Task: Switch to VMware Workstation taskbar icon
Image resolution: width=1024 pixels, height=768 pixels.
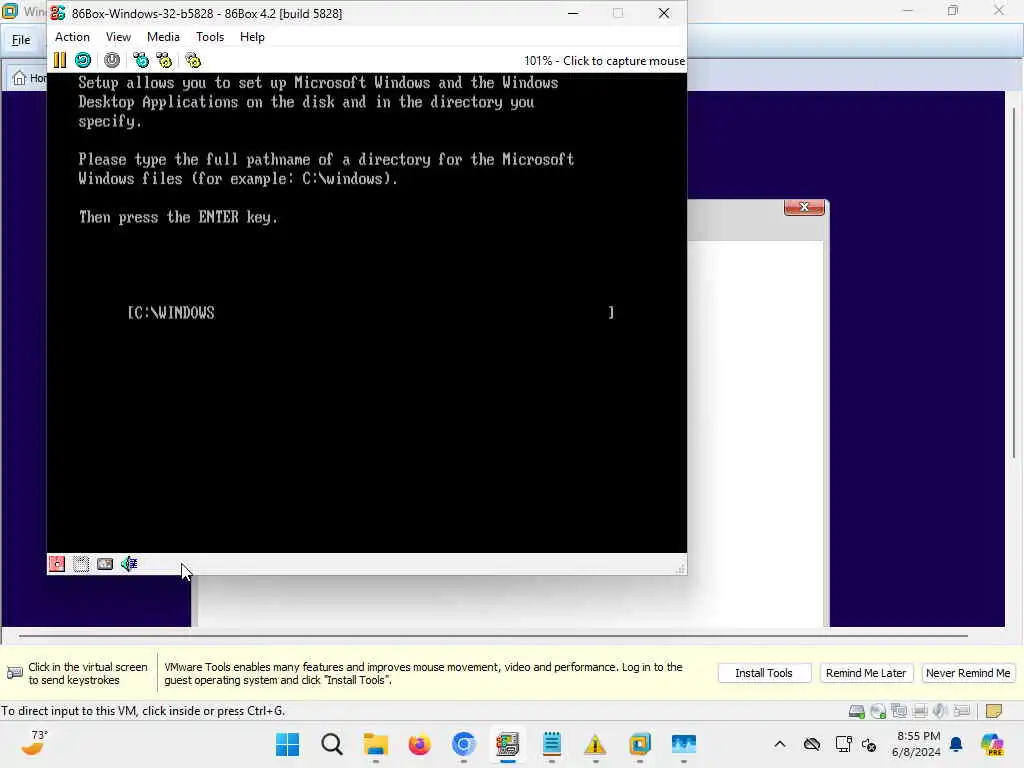Action: [x=640, y=744]
